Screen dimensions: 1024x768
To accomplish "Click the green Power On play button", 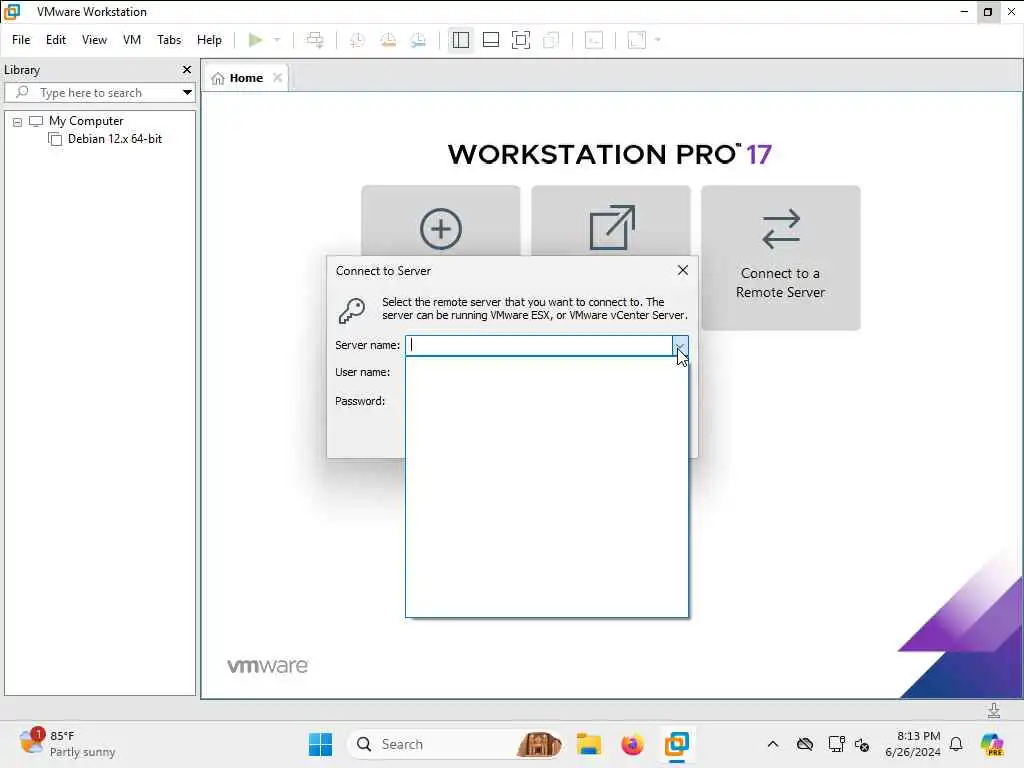I will [255, 40].
